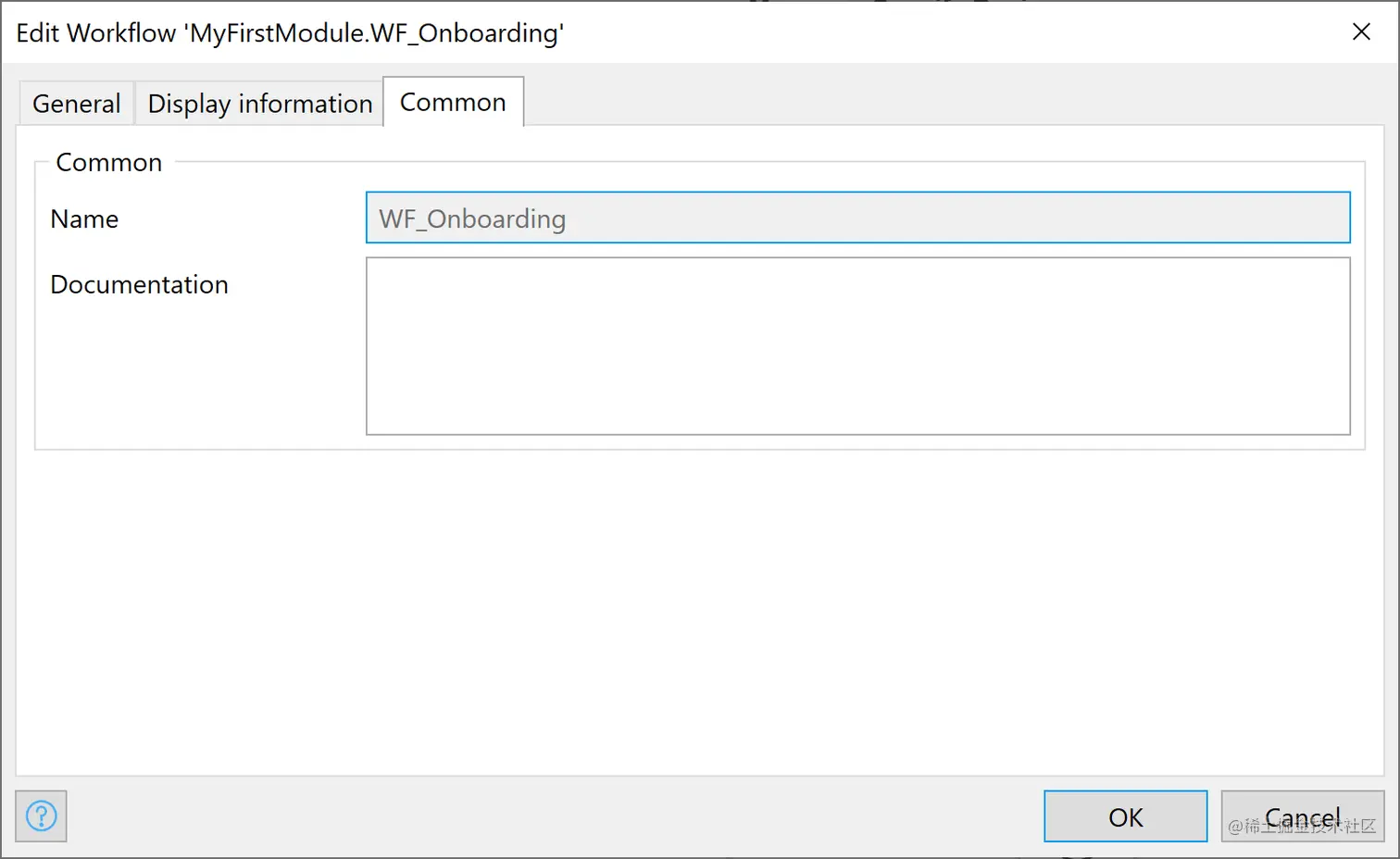Image resolution: width=1400 pixels, height=859 pixels.
Task: Select the Common tab
Action: tap(453, 102)
